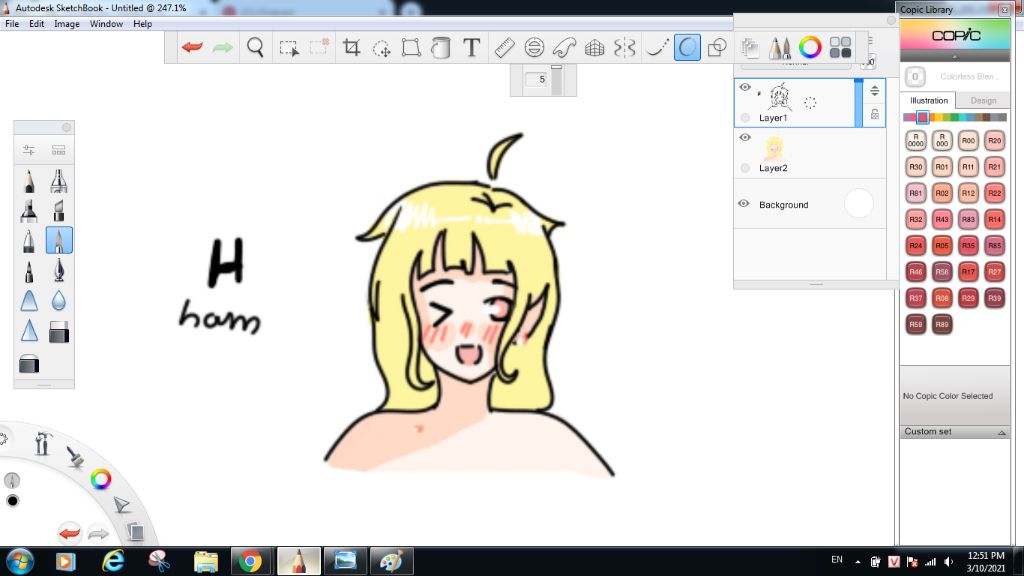The image size is (1024, 576).
Task: Switch to the Design tab in Copic Library
Action: pos(983,101)
